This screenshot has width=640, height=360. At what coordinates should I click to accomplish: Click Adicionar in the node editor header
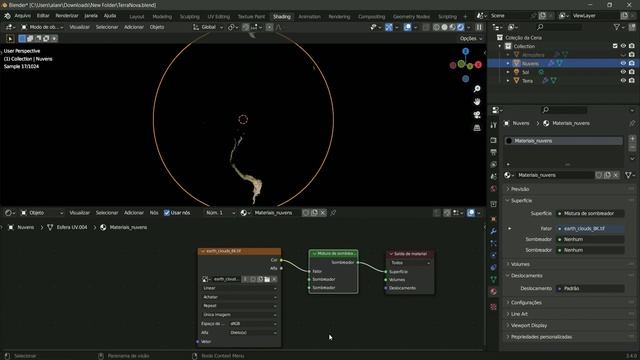[134, 213]
